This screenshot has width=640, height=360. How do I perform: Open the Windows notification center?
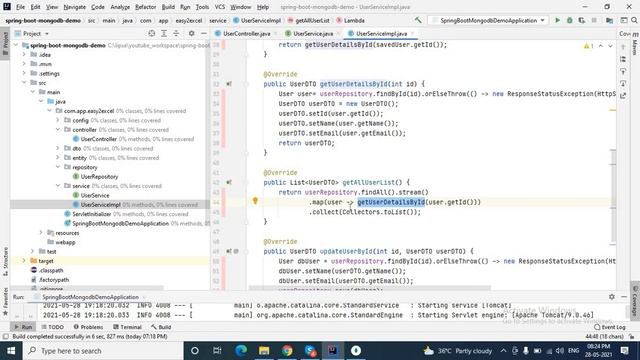click(x=624, y=351)
